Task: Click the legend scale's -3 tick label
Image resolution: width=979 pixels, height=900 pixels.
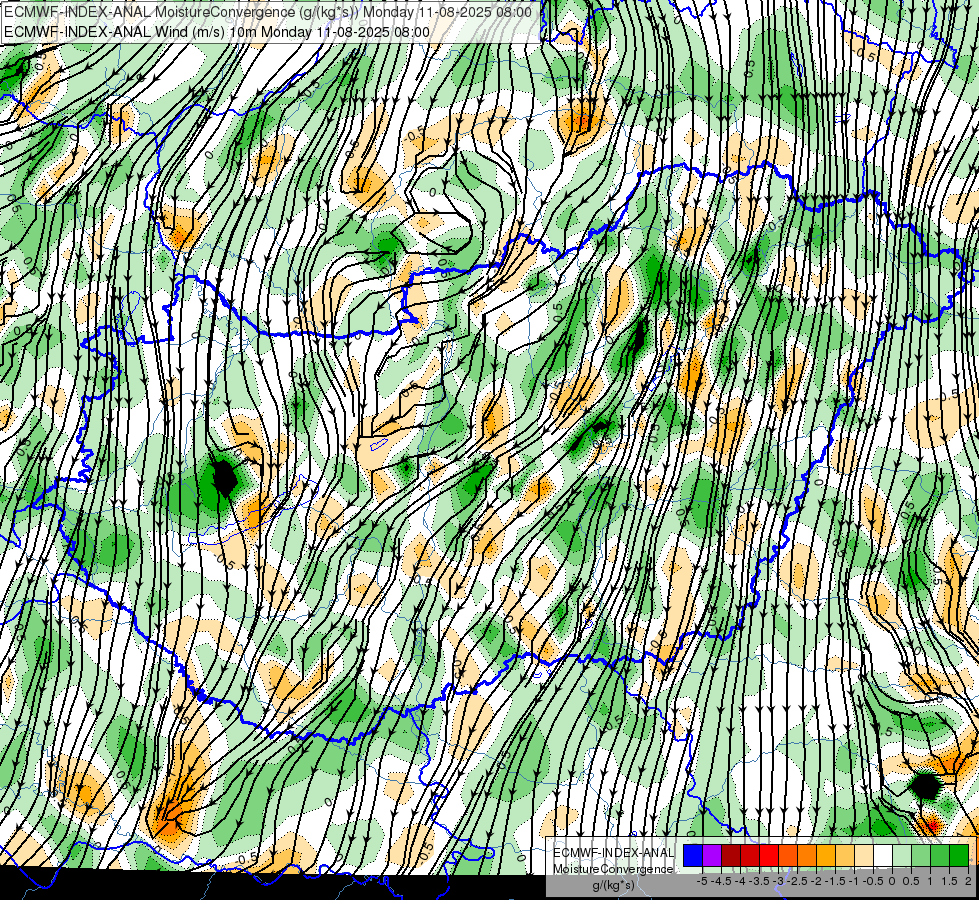Action: coord(779,881)
